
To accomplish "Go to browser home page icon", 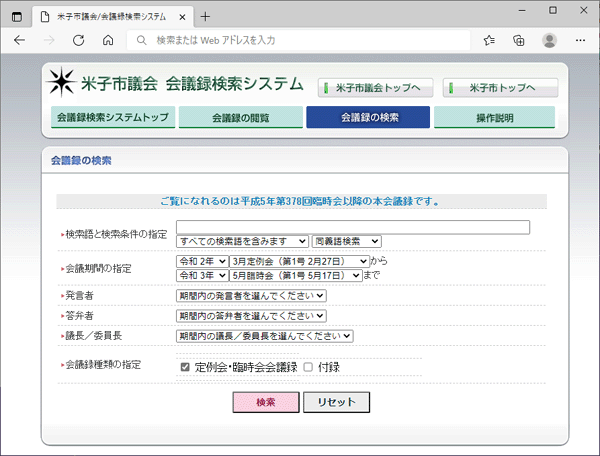I will 108,40.
